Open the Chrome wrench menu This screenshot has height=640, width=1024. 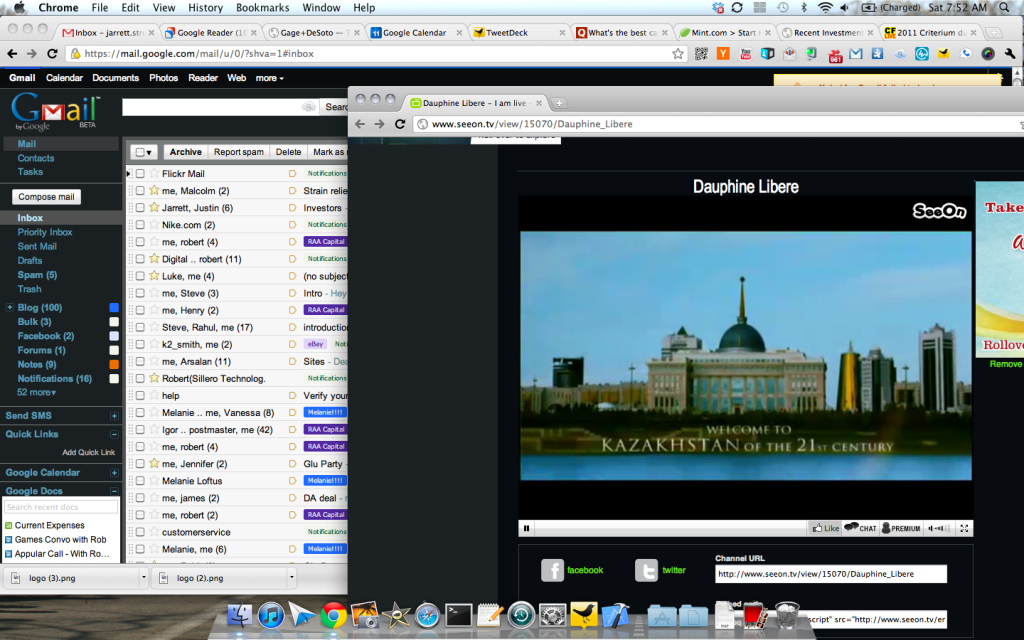click(1010, 54)
